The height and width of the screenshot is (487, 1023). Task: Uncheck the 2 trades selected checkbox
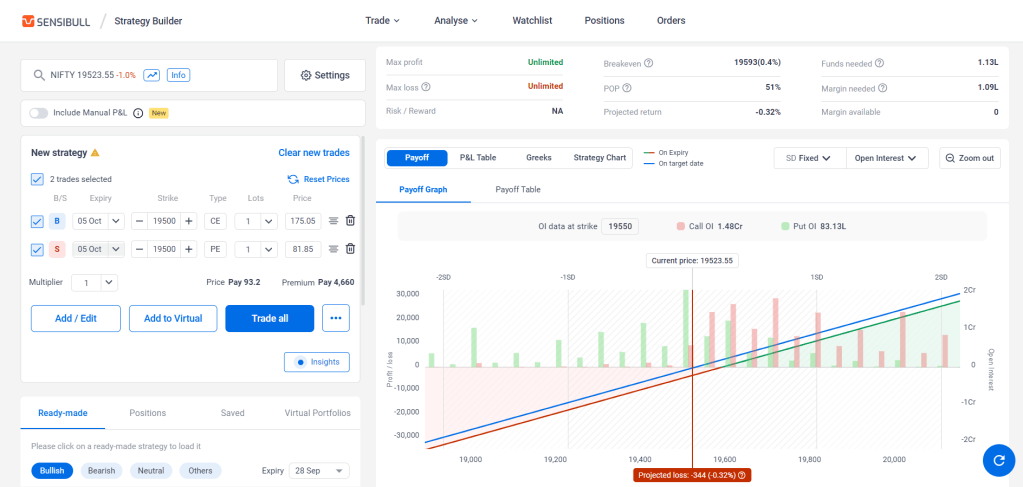[37, 179]
